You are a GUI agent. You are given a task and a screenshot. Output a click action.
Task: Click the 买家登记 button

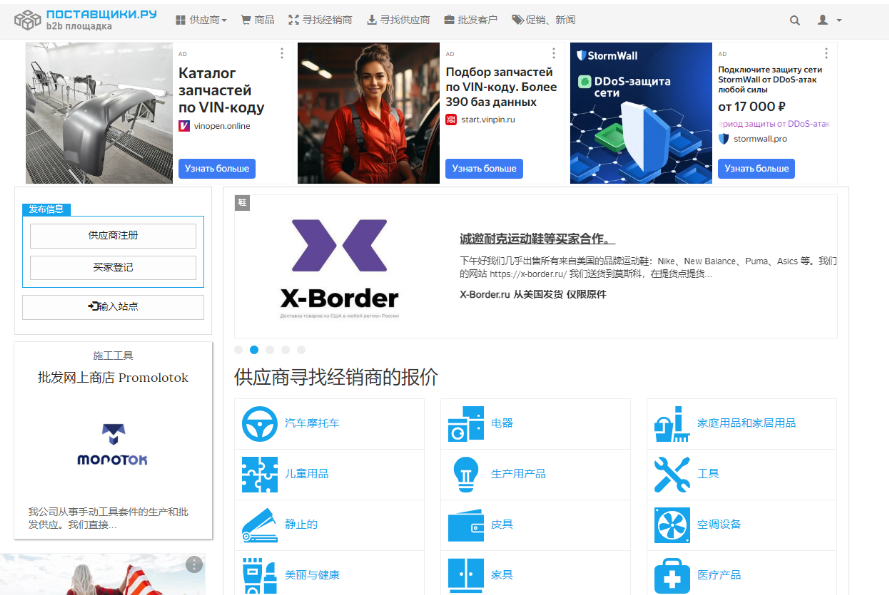(113, 268)
